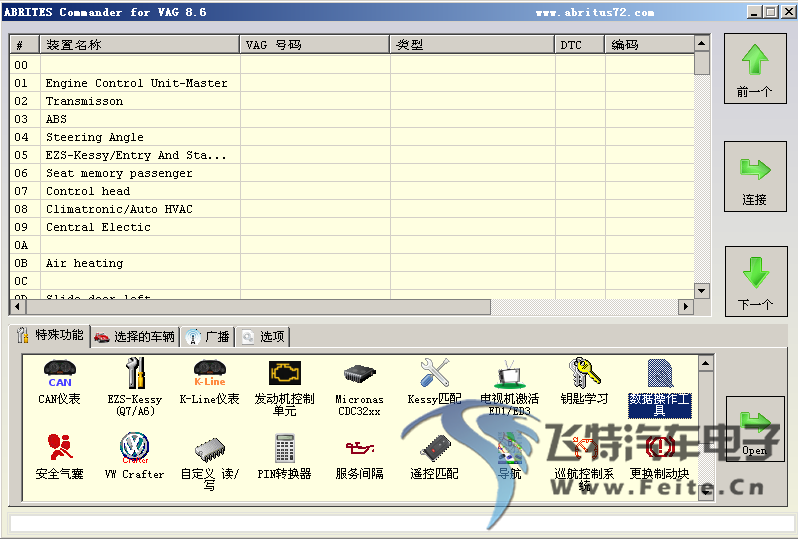
Task: Switch to the 选项 tab
Action: click(x=263, y=336)
